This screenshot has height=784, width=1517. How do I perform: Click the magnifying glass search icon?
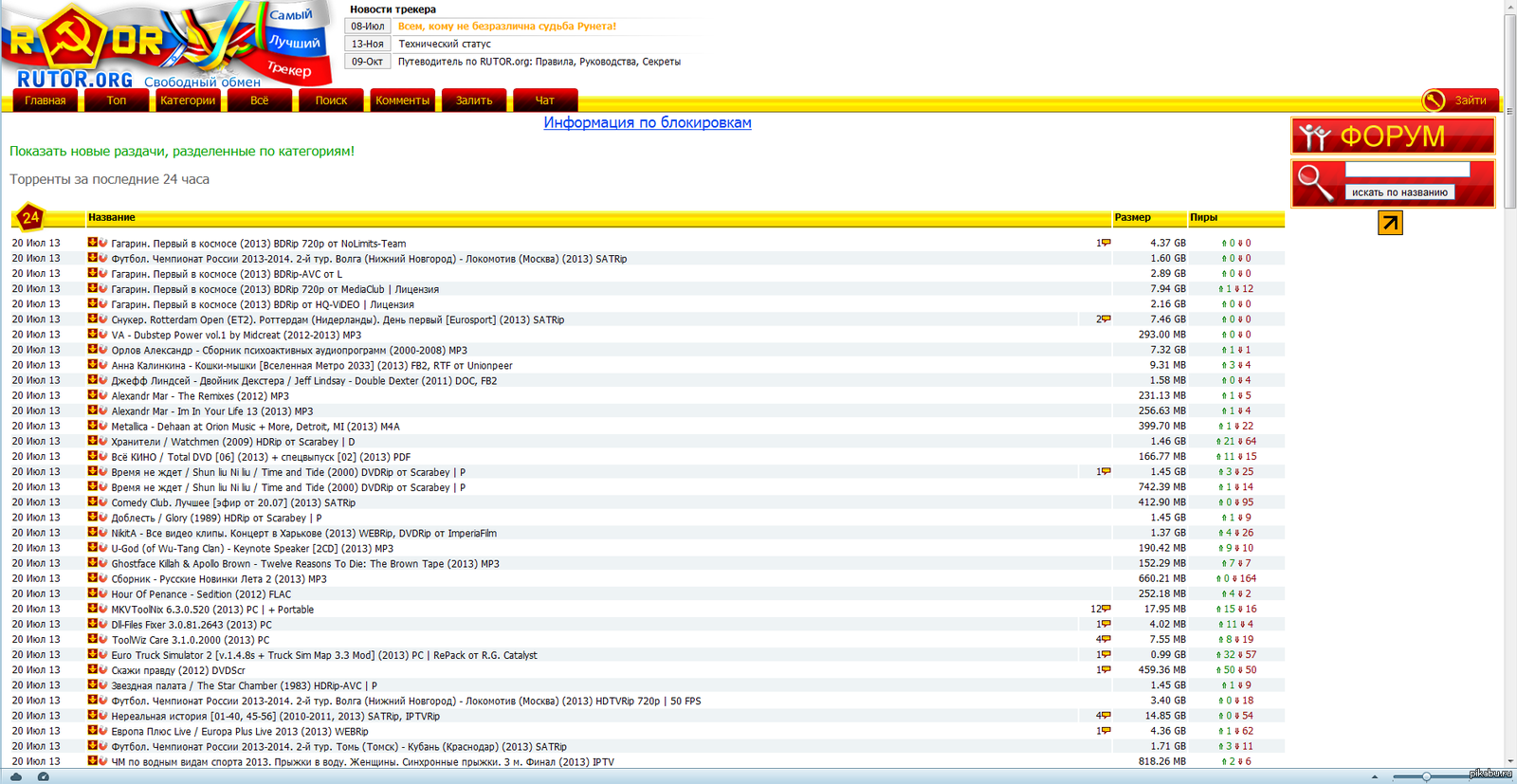click(x=1315, y=183)
